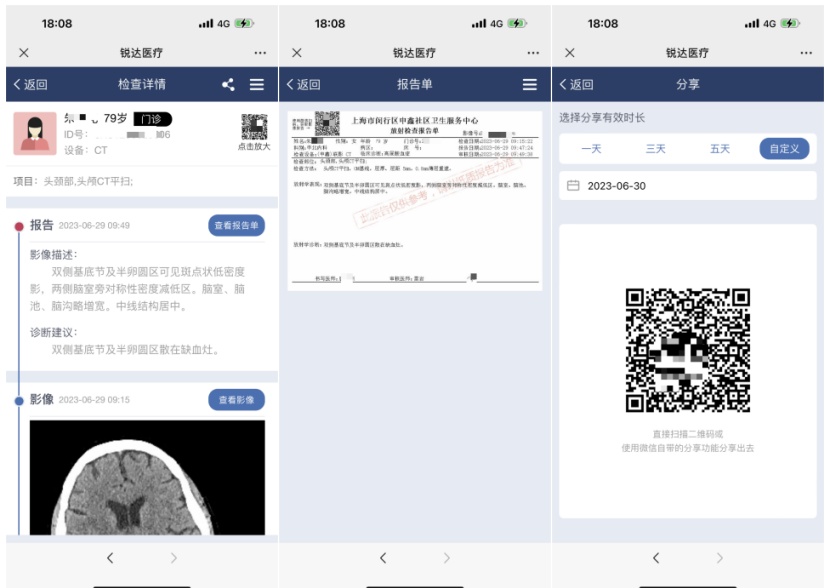Tap browser forward arrow under 分享 screen

[x=720, y=558]
